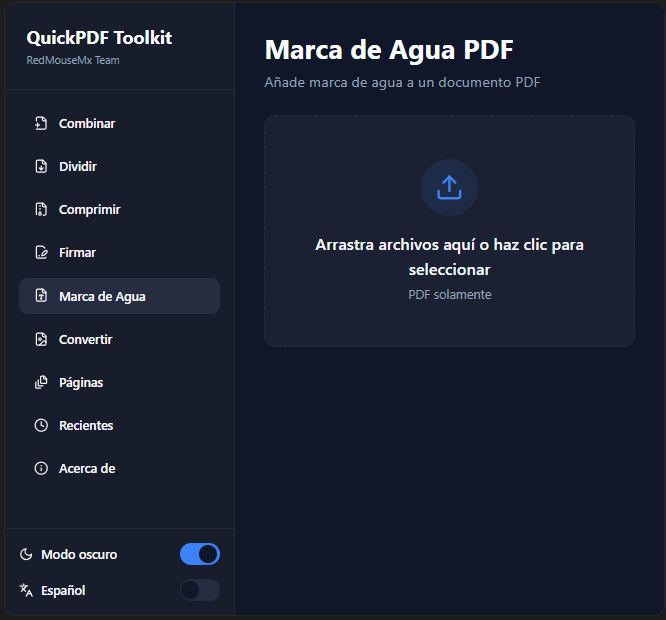Disable the Modo oscuro toggle
Viewport: 666px width, 620px height.
[199, 554]
